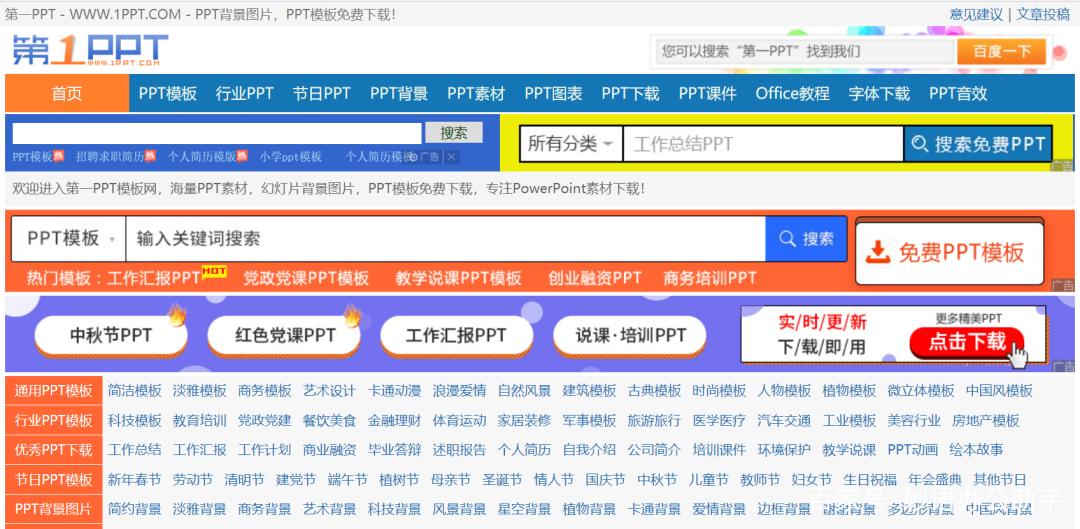1080x529 pixels.
Task: Open the 星空背景 link
Action: click(x=524, y=509)
